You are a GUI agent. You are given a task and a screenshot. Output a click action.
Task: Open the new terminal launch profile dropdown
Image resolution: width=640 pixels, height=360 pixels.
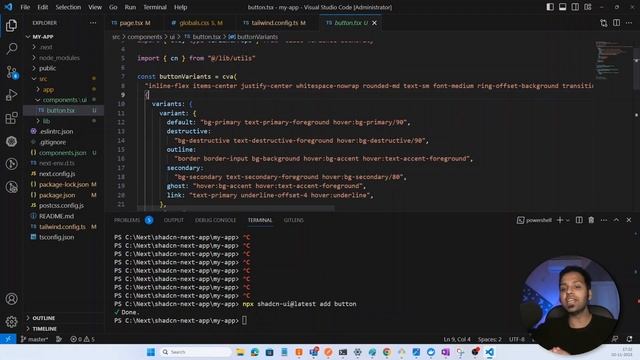coord(568,220)
